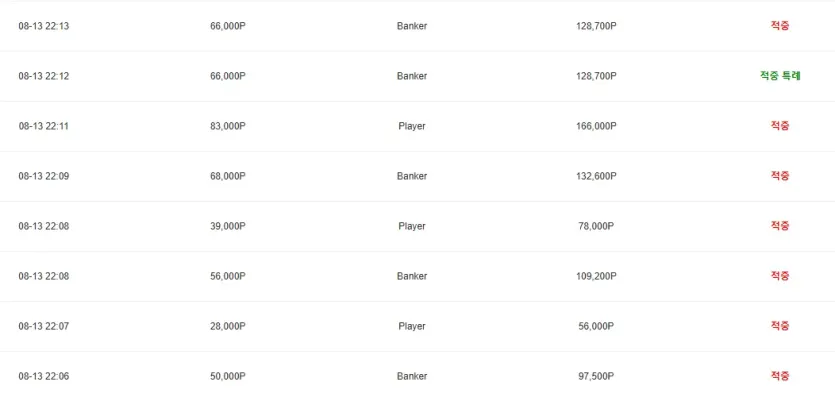Click the 08-13 22:06 timestamp
This screenshot has height=401, width=835.
pos(44,377)
